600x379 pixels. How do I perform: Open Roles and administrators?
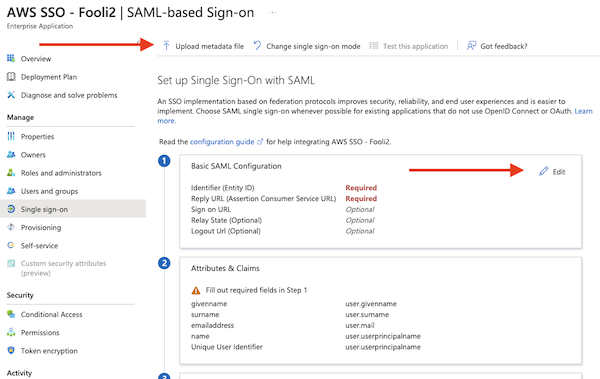coord(61,173)
